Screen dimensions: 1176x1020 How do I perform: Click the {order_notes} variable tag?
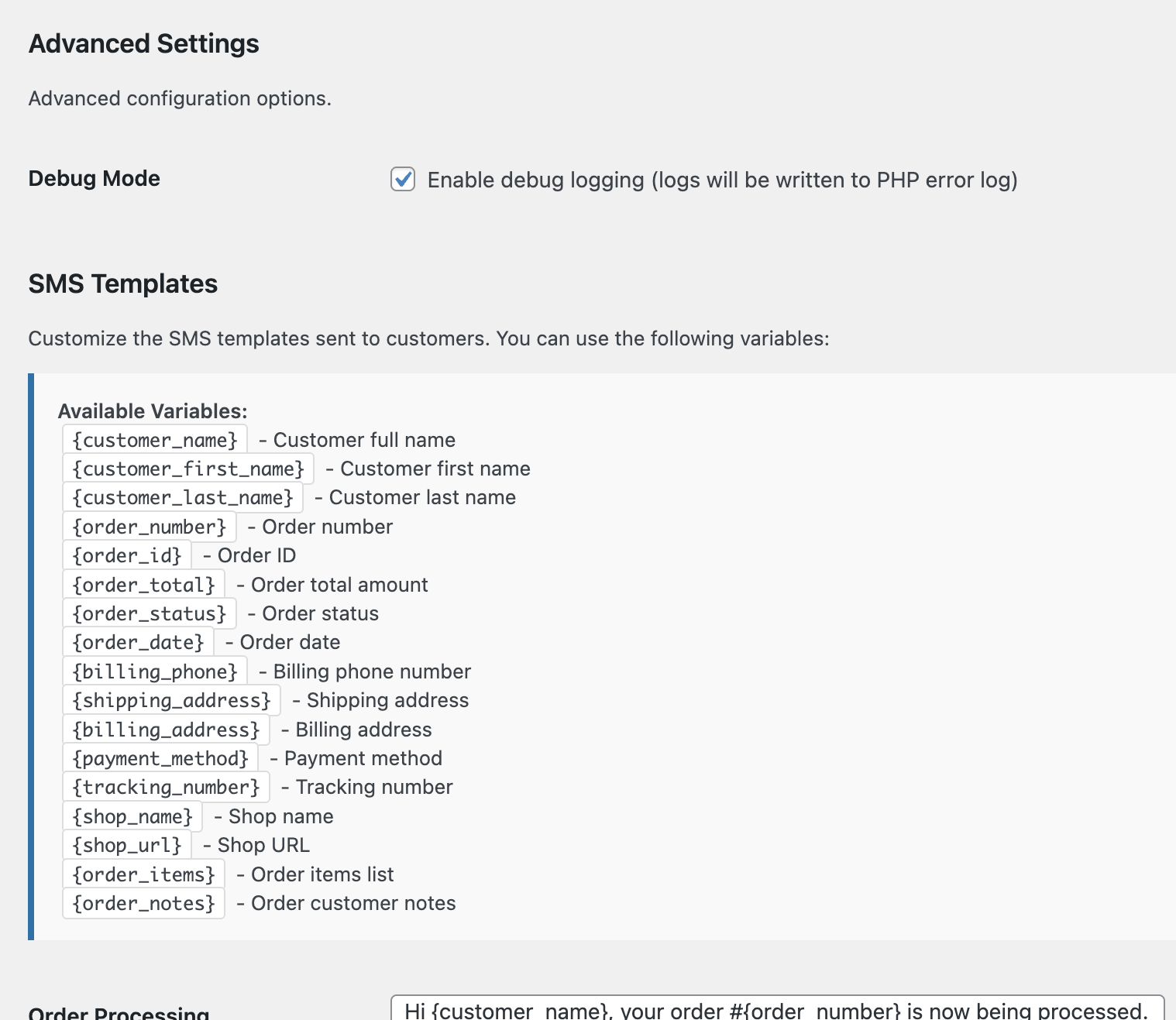[x=144, y=904]
